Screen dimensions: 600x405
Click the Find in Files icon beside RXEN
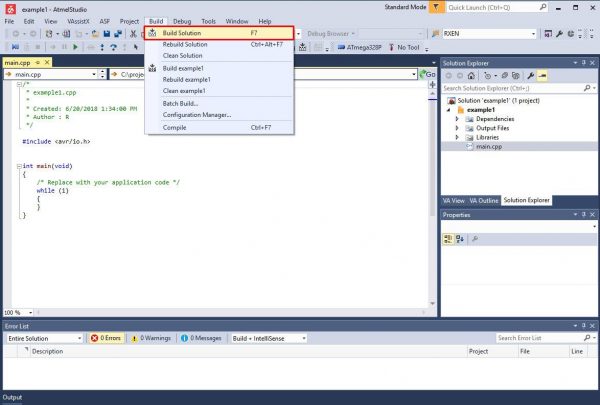[x=435, y=34]
